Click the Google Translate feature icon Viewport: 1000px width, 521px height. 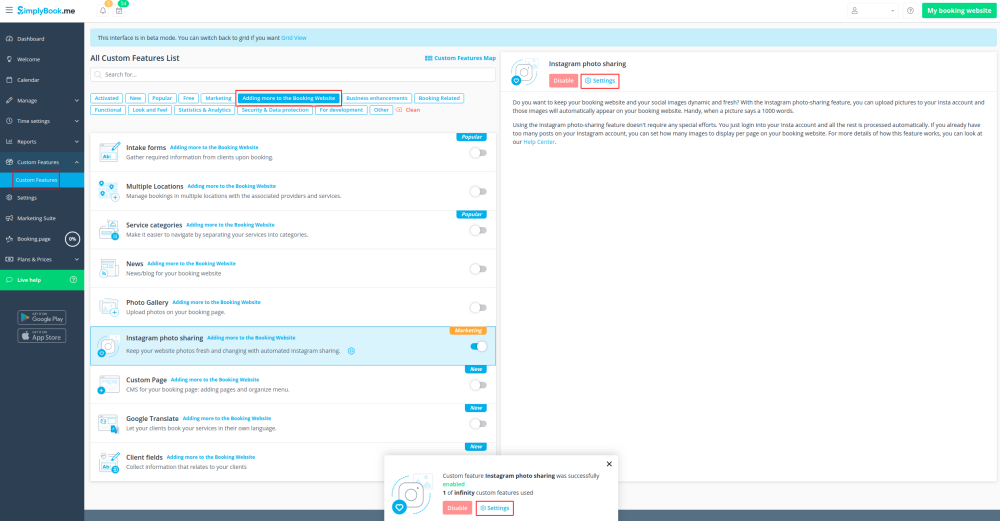[x=108, y=423]
